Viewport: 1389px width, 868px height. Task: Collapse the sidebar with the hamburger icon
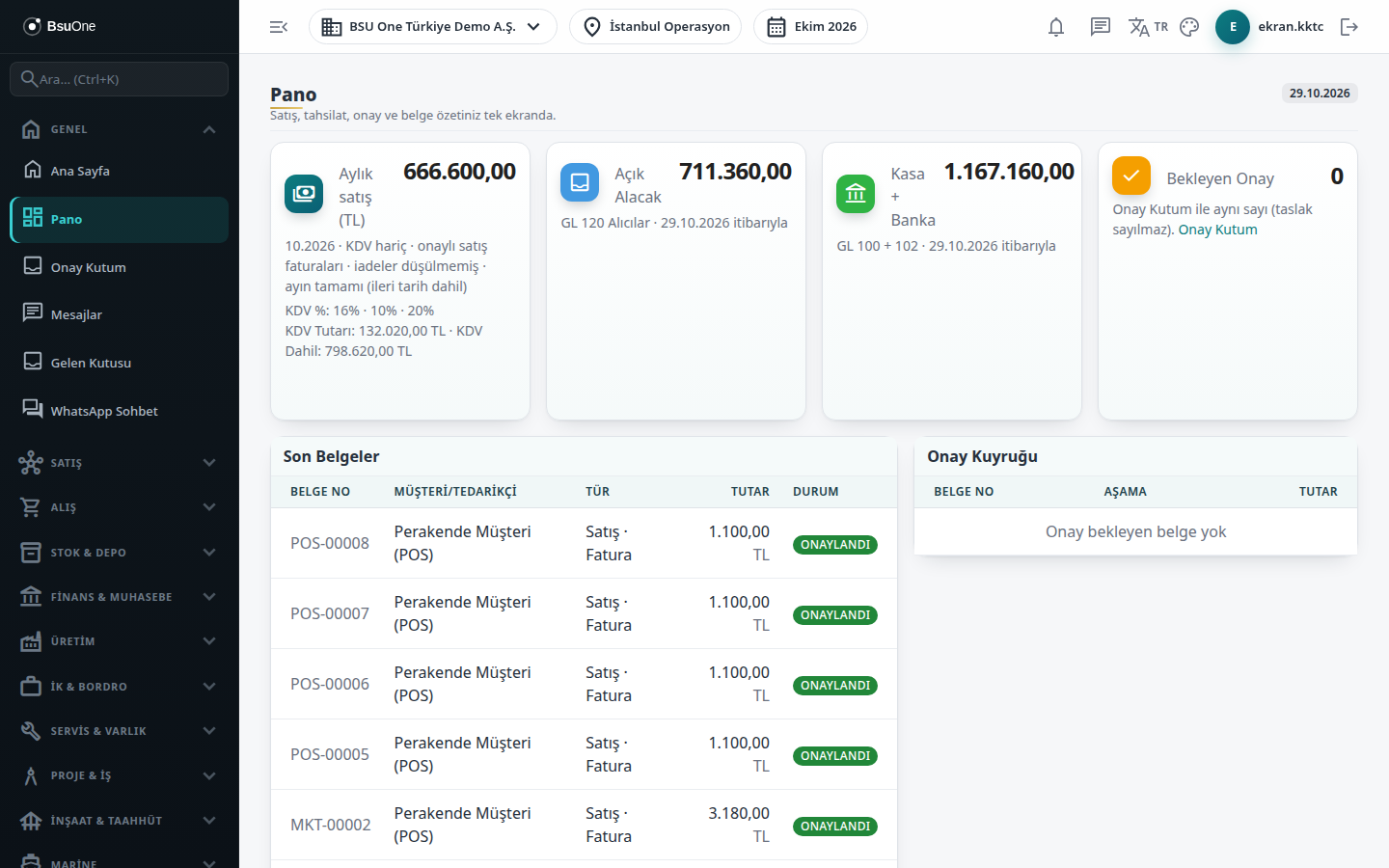[x=279, y=27]
